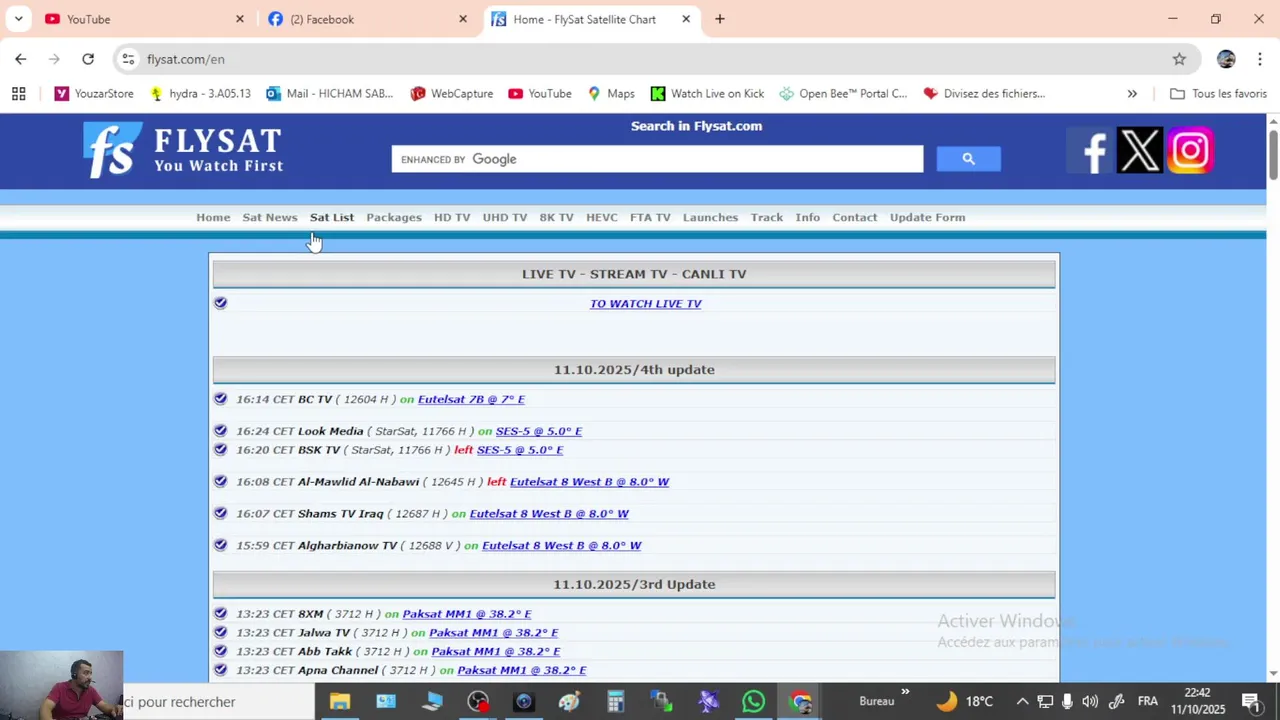The image size is (1280, 720).
Task: Open File Explorer from the taskbar
Action: (340, 702)
